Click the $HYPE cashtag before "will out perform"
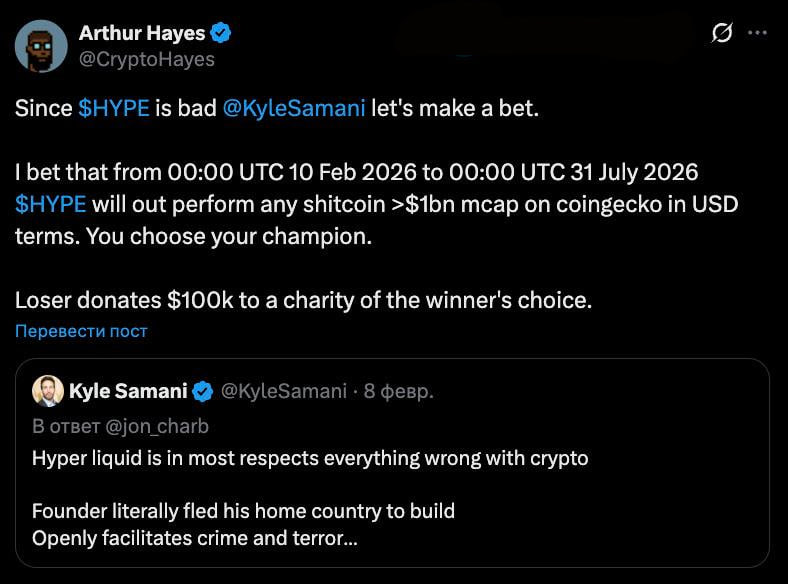788x584 pixels. tap(50, 204)
